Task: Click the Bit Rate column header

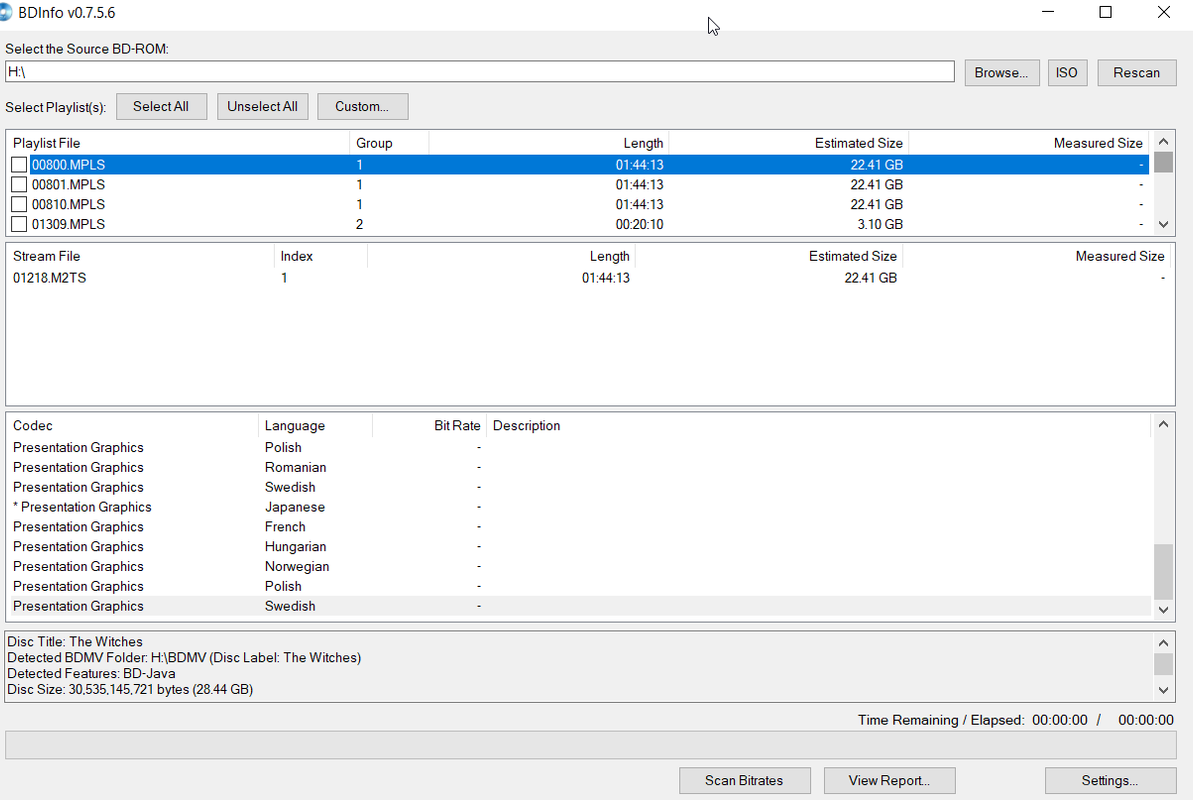Action: click(429, 425)
